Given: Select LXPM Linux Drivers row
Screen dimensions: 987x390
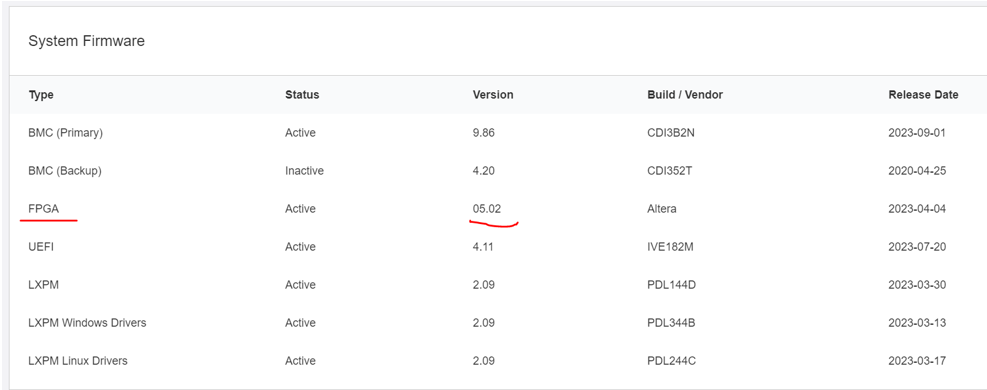Looking at the screenshot, I should pyautogui.click(x=498, y=360).
